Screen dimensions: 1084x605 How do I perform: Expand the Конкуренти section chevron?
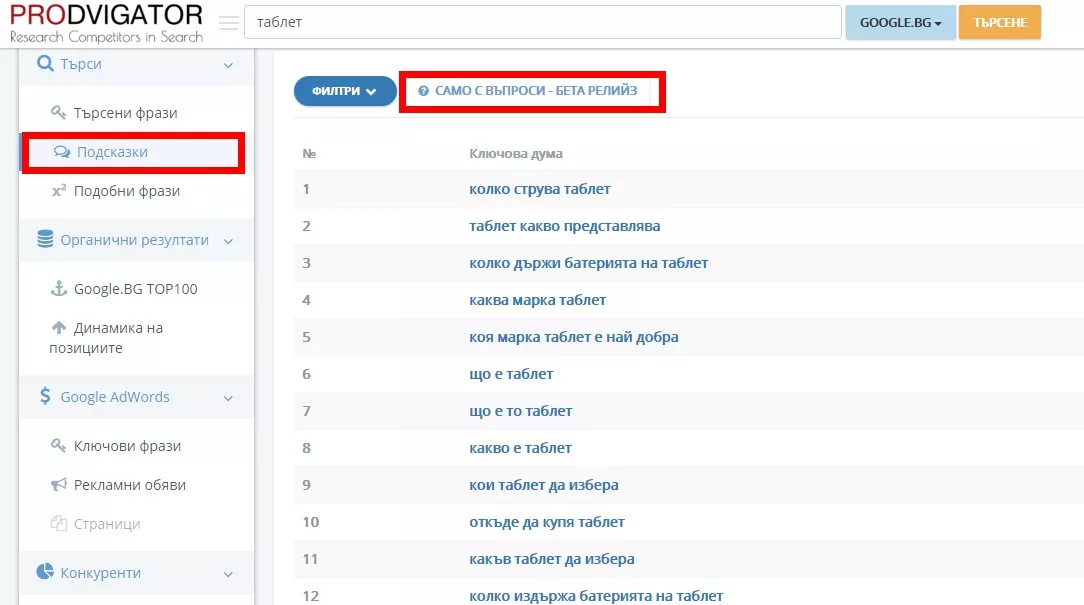pyautogui.click(x=228, y=574)
